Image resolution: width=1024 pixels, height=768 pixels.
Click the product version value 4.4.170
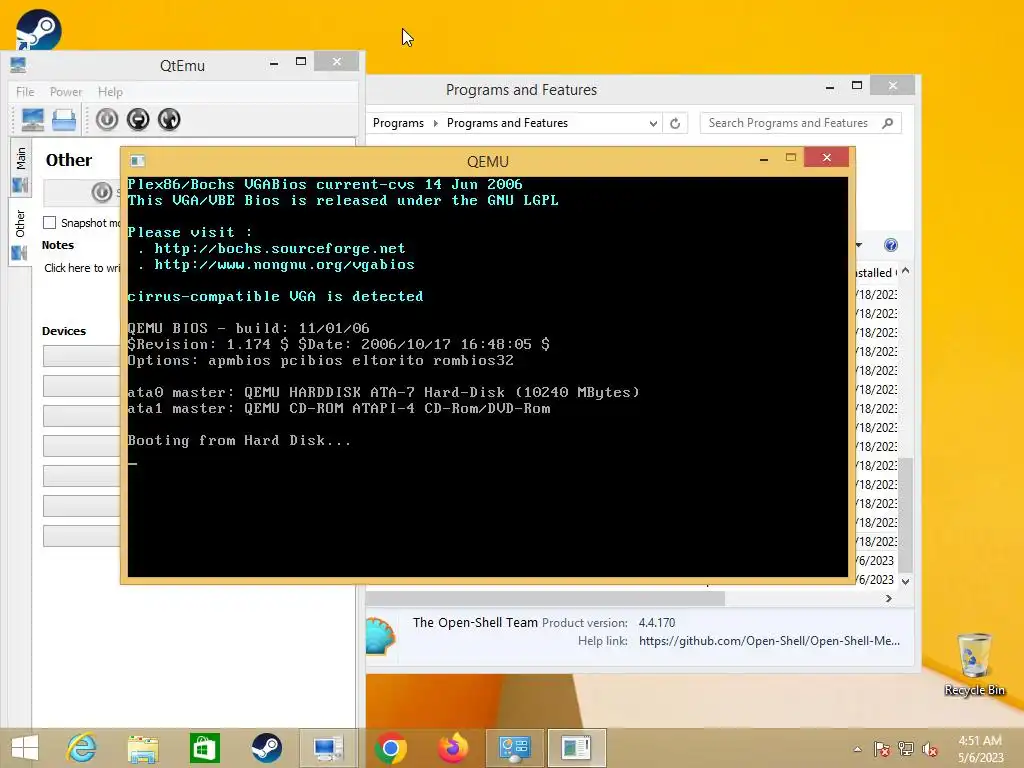pyautogui.click(x=657, y=623)
